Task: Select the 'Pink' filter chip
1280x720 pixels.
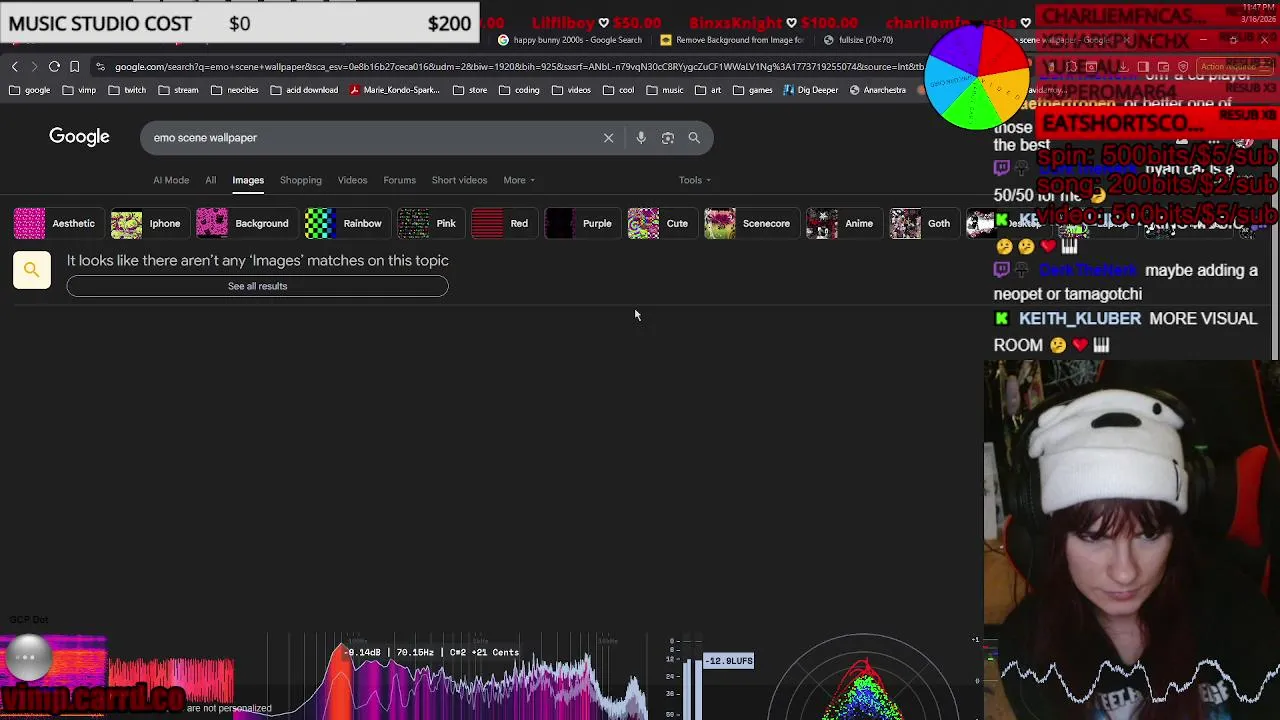Action: pos(429,223)
